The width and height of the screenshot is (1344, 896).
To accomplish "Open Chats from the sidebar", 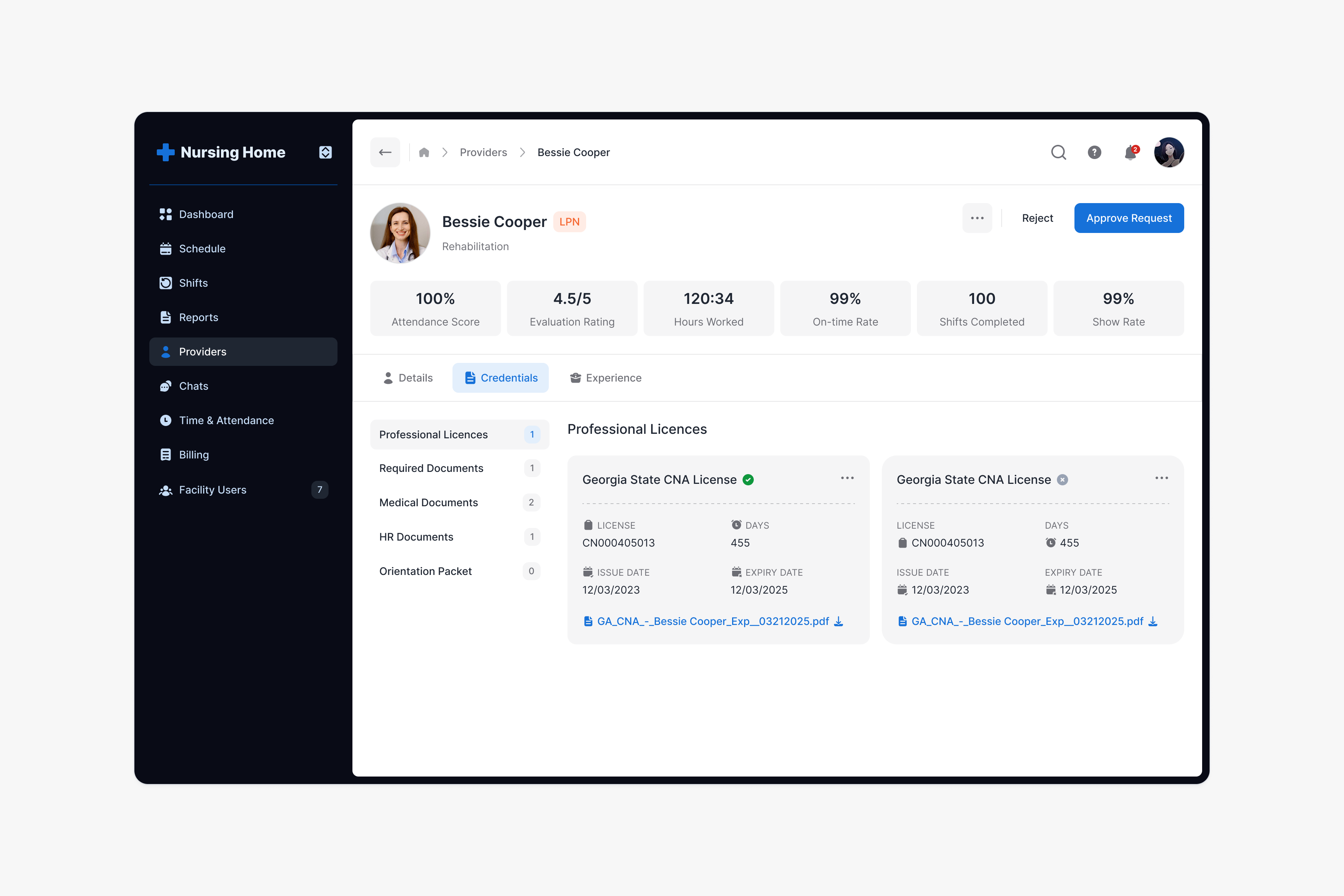I will coord(193,386).
